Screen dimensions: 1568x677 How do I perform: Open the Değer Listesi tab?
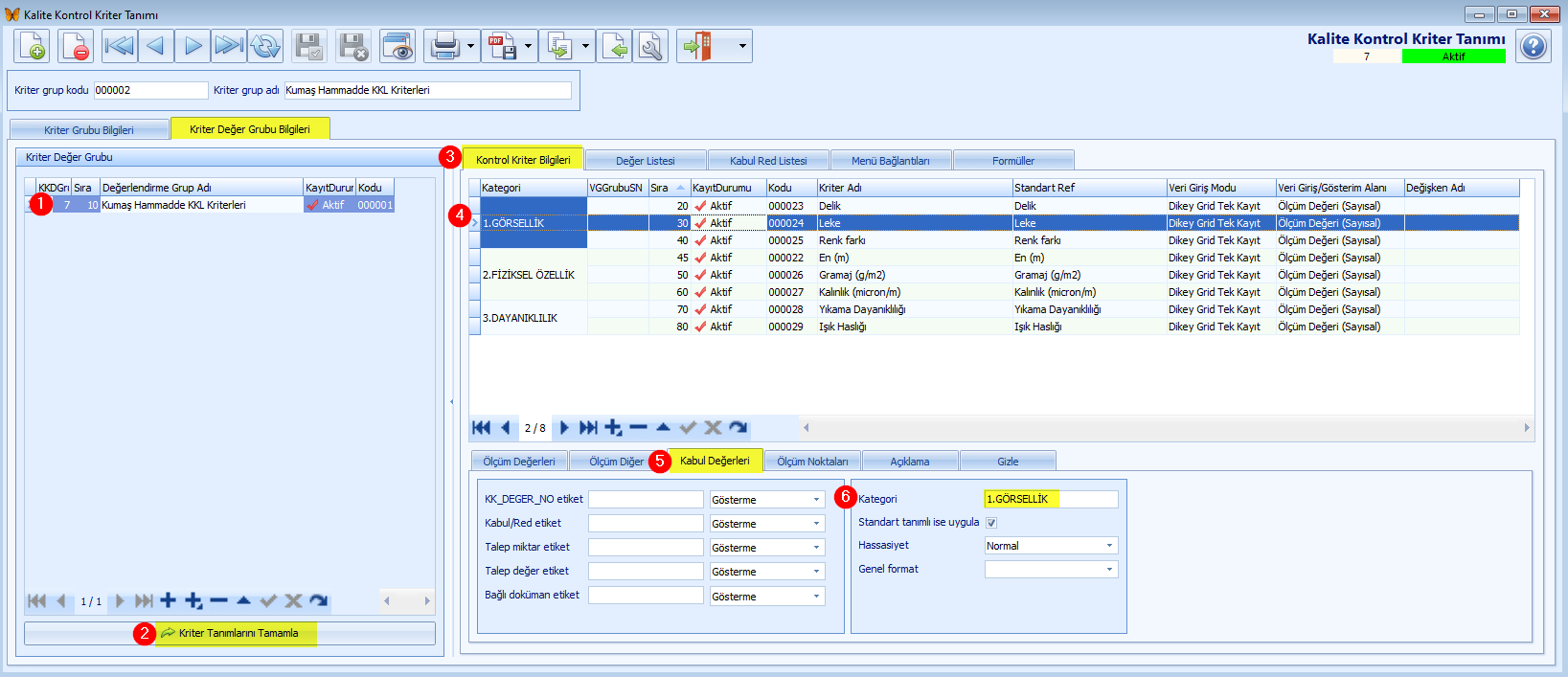(646, 161)
